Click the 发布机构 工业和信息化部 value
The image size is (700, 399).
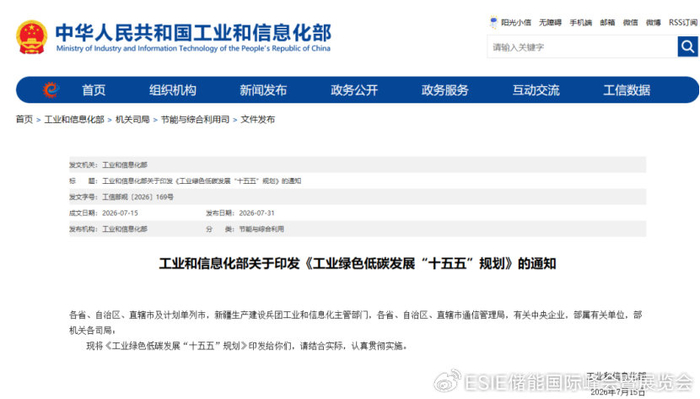(x=125, y=229)
